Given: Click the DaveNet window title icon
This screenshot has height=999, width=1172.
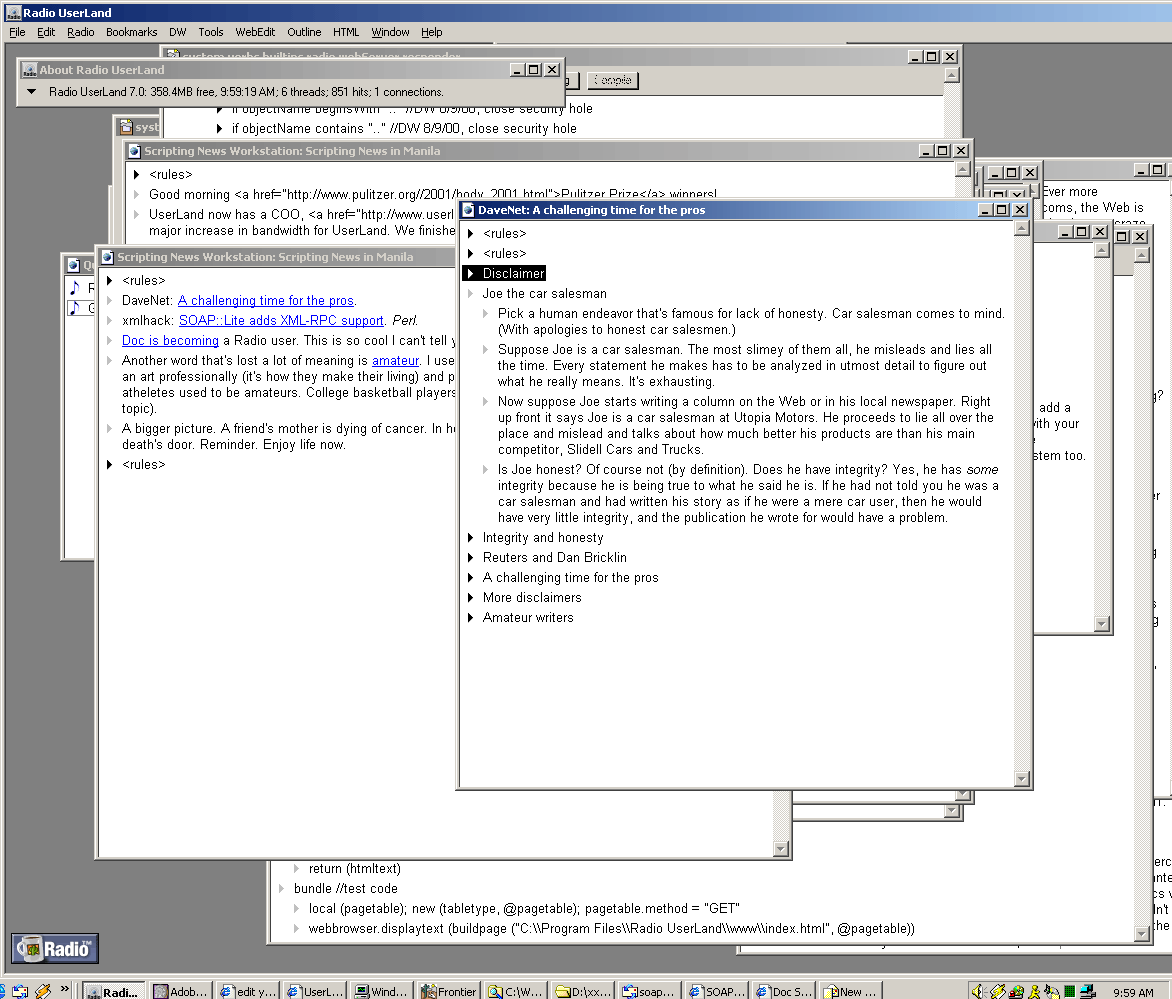Looking at the screenshot, I should click(x=468, y=210).
